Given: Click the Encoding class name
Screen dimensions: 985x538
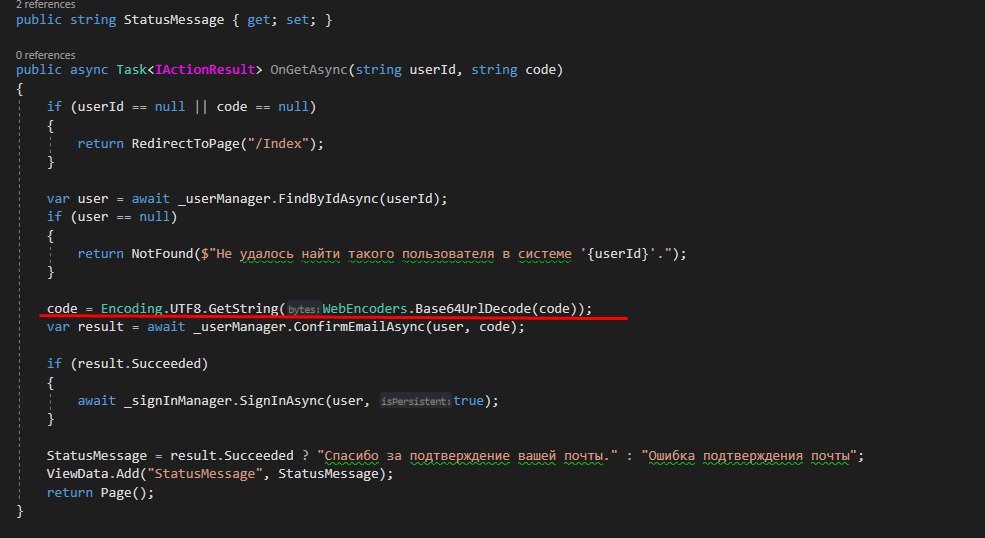Looking at the screenshot, I should 131,309.
